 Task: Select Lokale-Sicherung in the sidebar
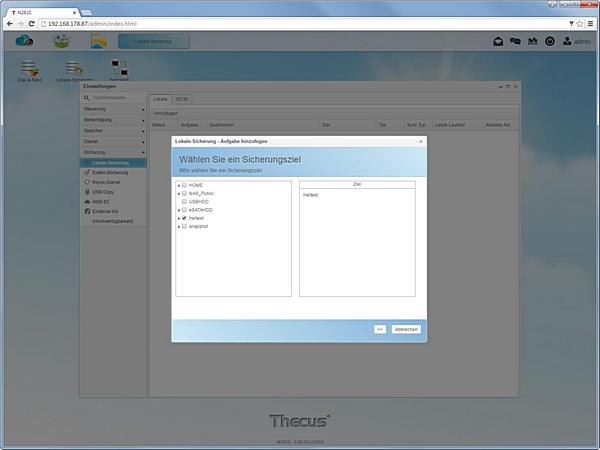(113, 163)
